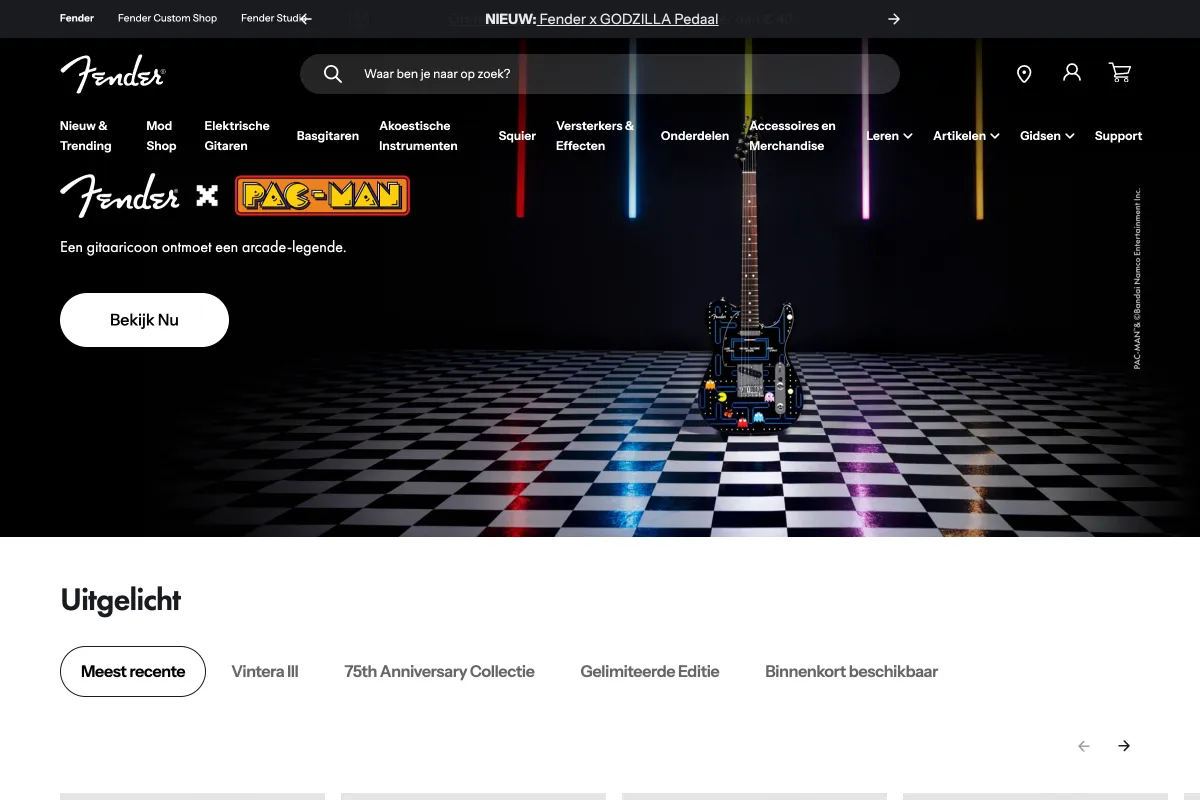Click the search magnifier icon
The image size is (1200, 800).
333,74
